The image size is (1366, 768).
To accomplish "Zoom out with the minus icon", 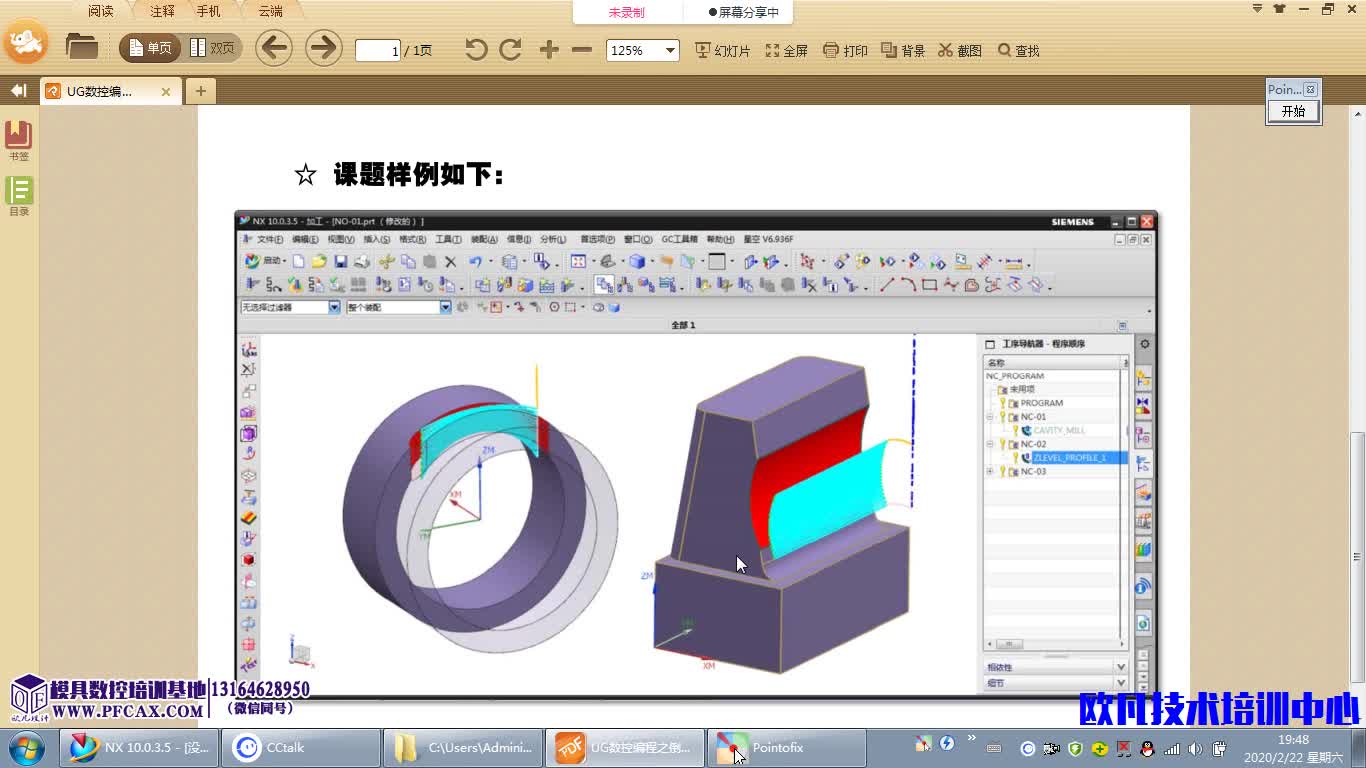I will 582,50.
